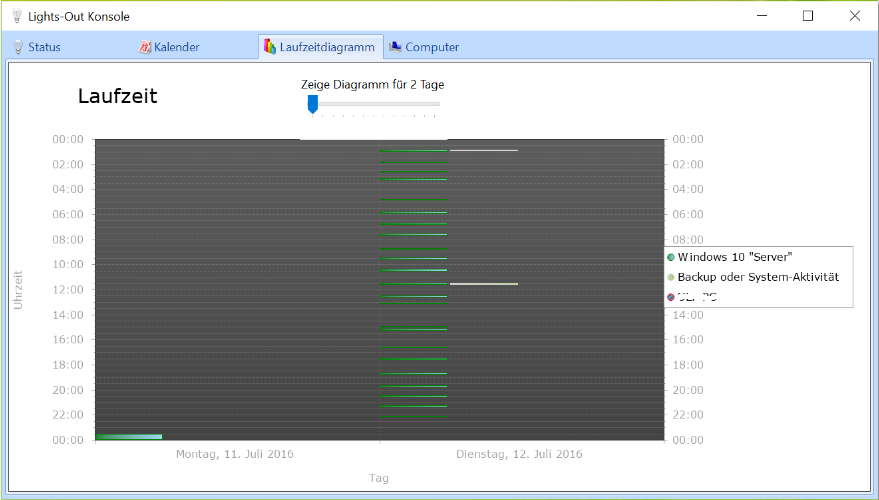The height and width of the screenshot is (500, 879).
Task: Click the light bulb Status tab icon
Action: [x=18, y=47]
